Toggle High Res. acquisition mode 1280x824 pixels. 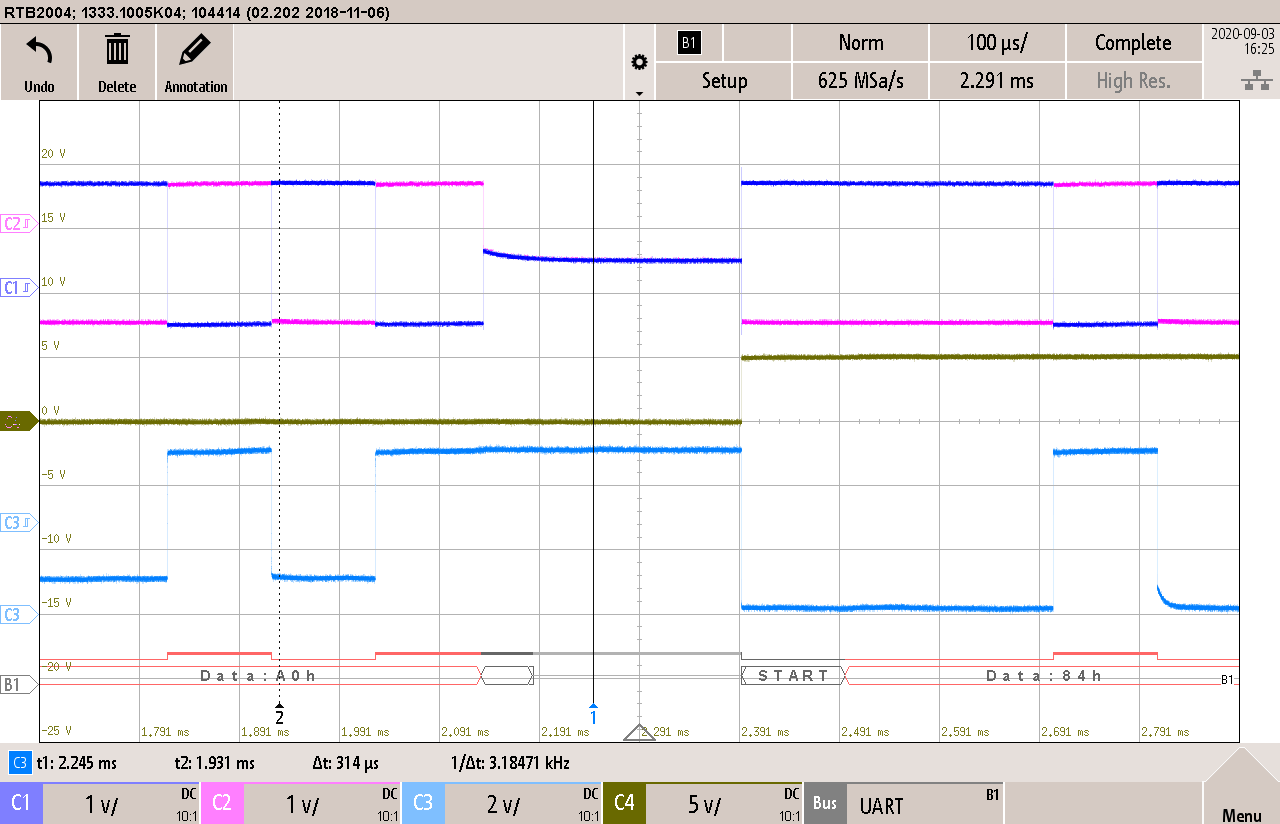pos(1134,81)
